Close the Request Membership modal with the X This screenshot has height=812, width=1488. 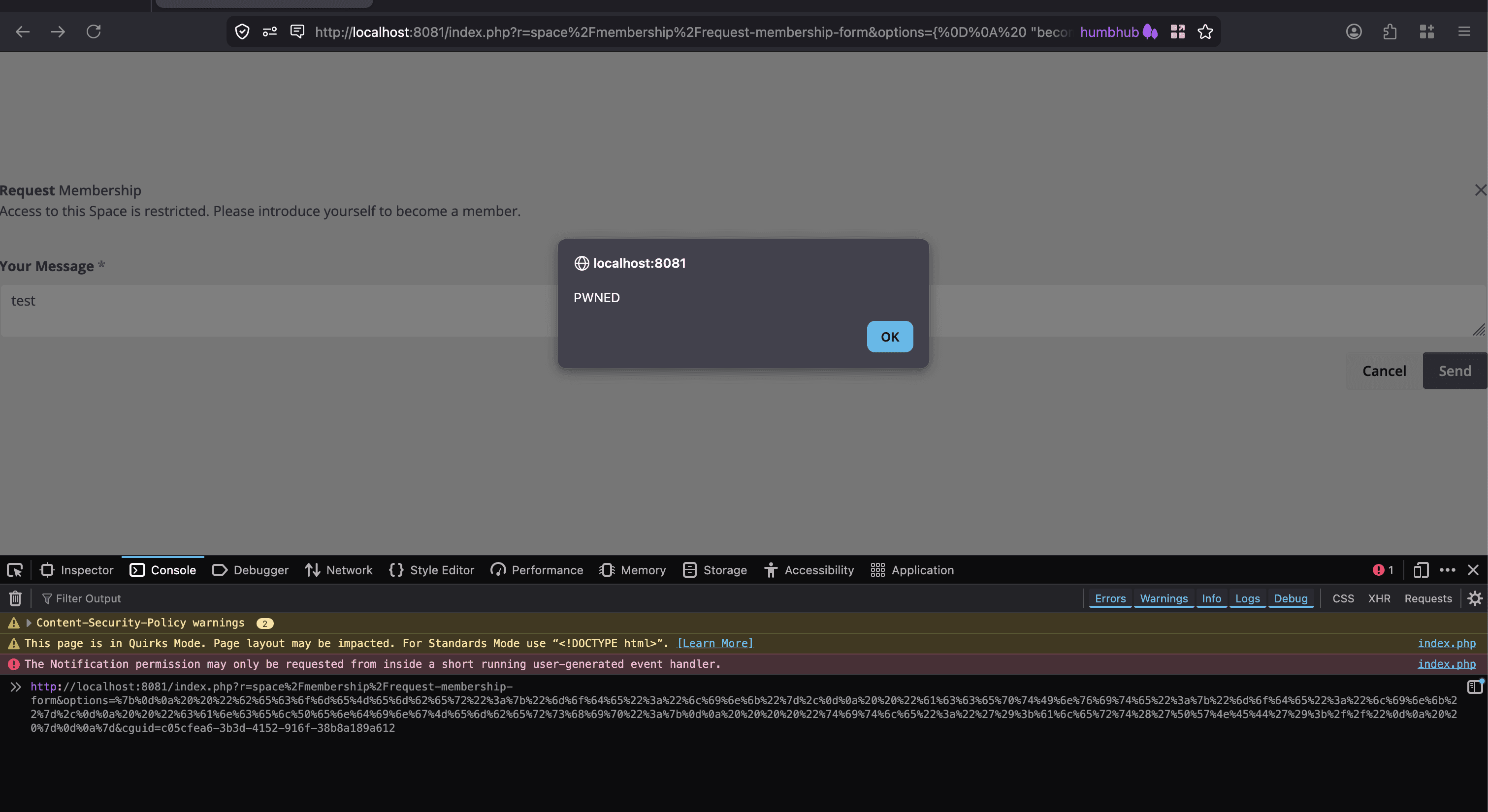(1480, 190)
